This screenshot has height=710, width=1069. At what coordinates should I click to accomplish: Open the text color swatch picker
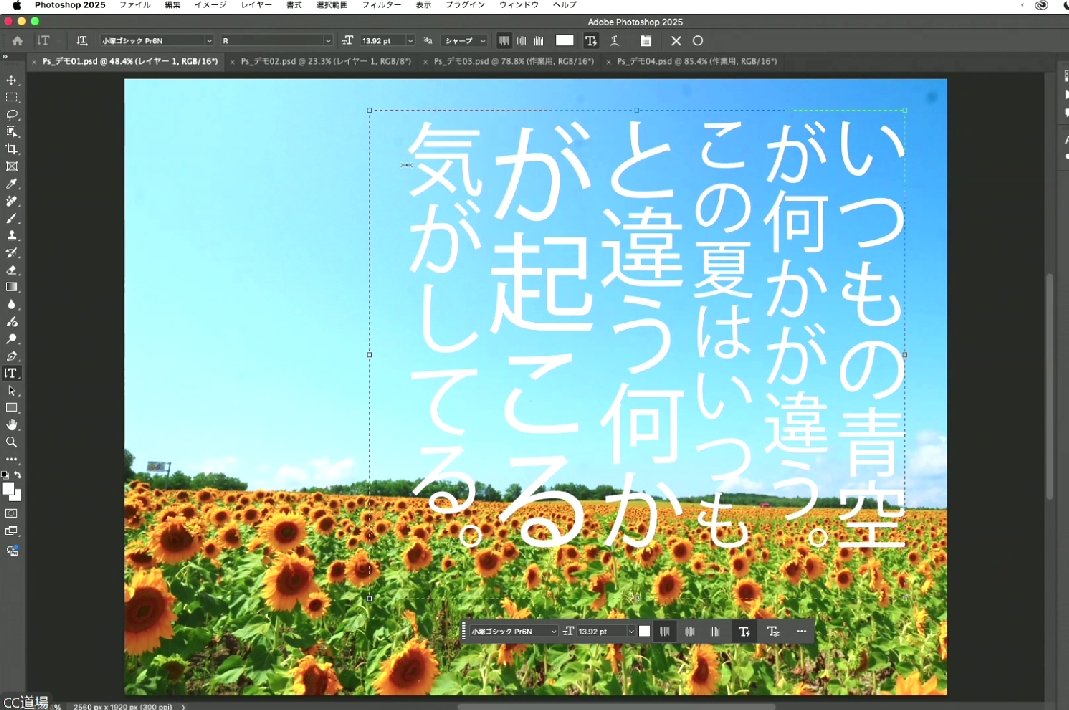564,41
